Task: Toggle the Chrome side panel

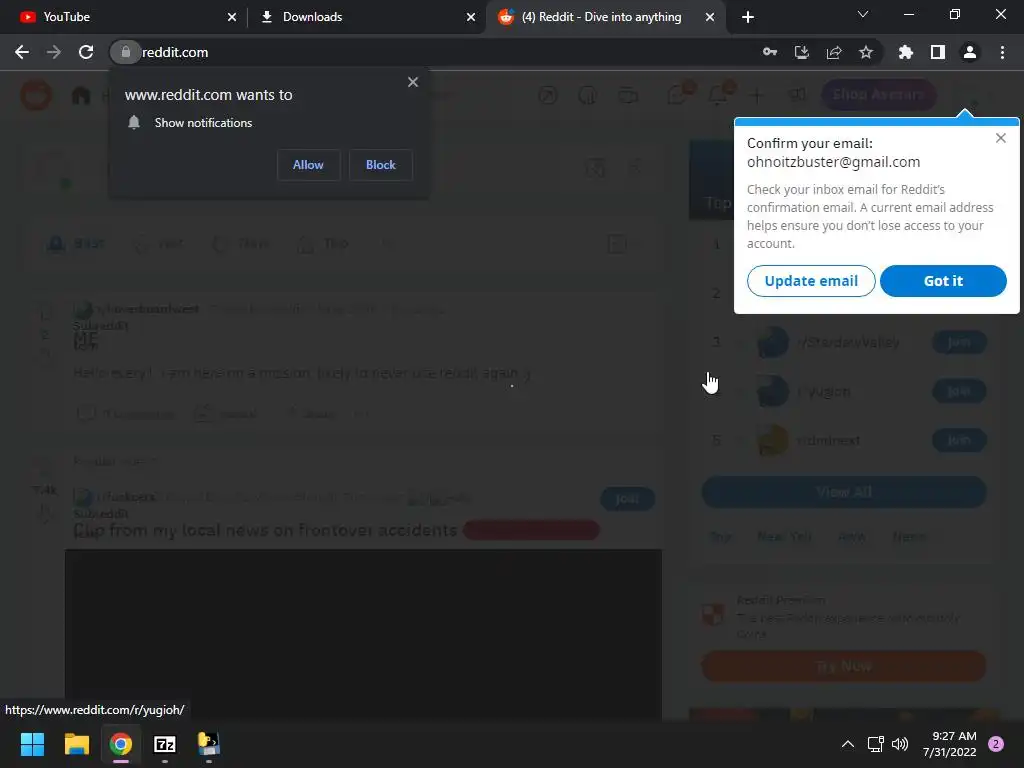Action: tap(938, 52)
